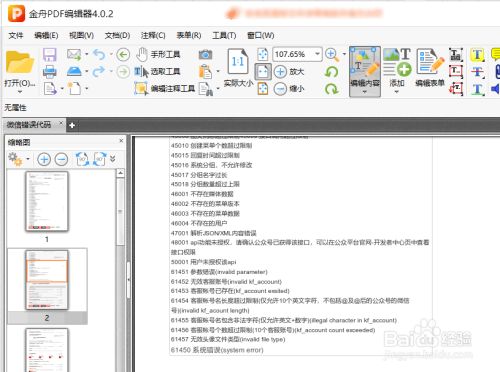
Task: Expand the Open (打开) button dropdown arrow
Action: [x=19, y=92]
